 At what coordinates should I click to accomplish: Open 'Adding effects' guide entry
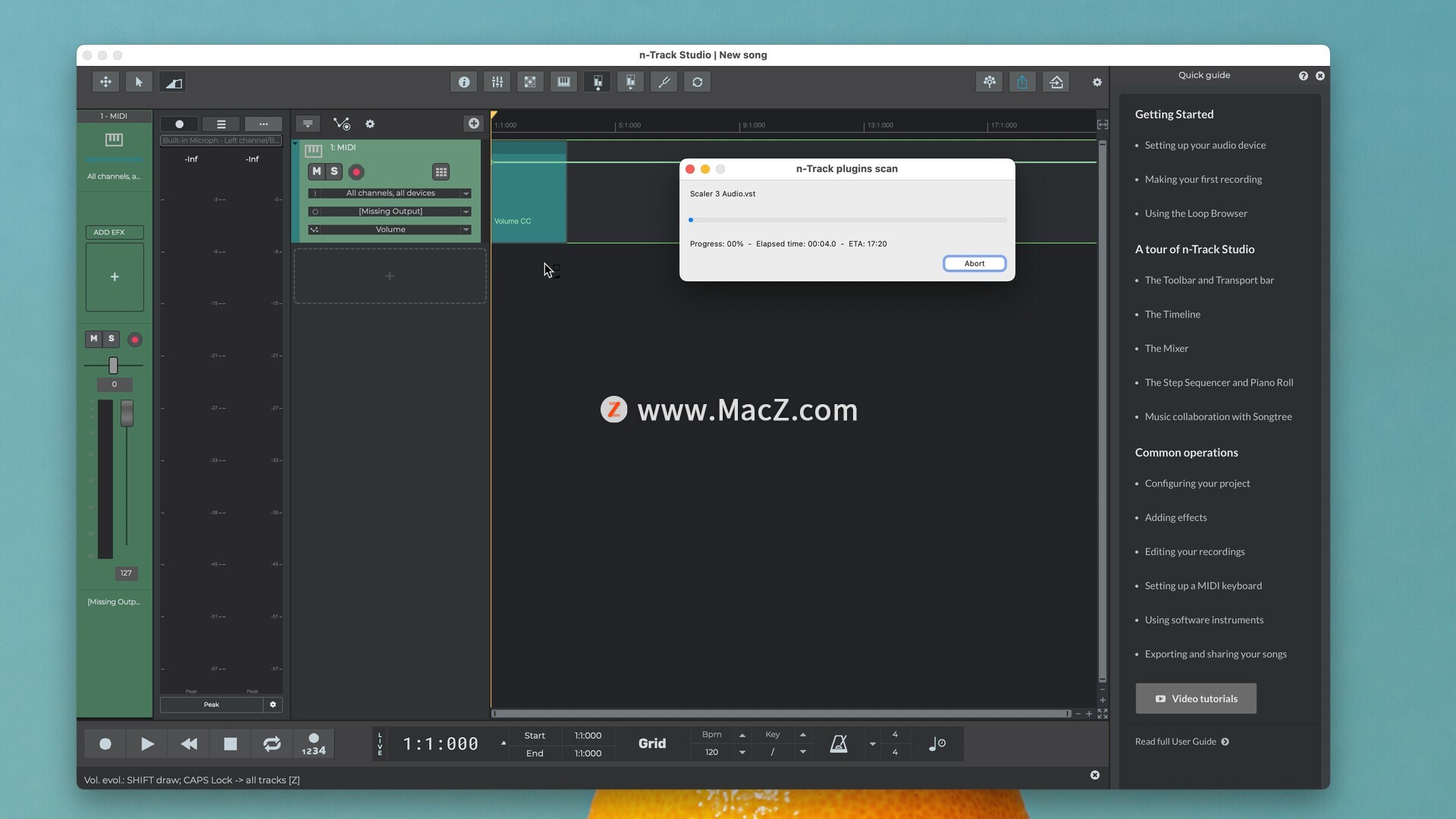(1175, 518)
